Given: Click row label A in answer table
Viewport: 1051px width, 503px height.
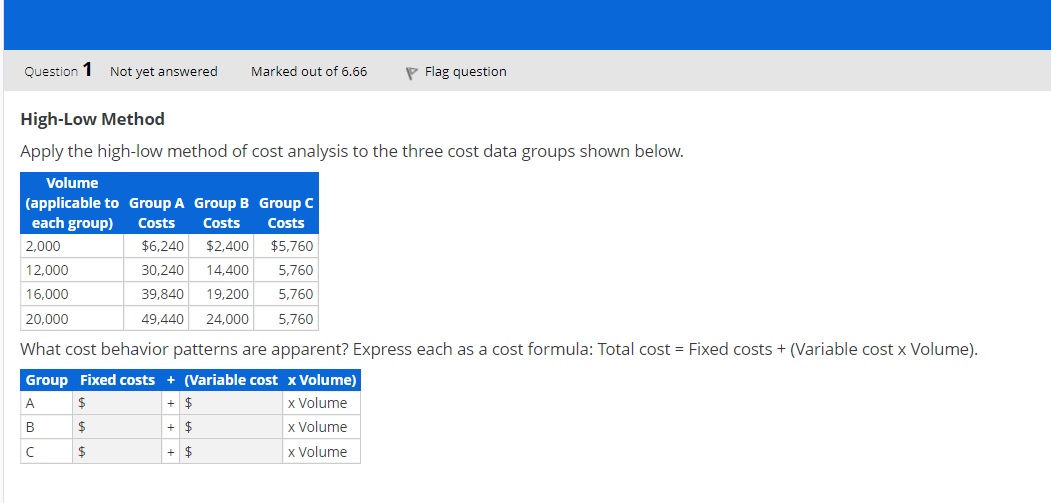Looking at the screenshot, I should tap(29, 403).
